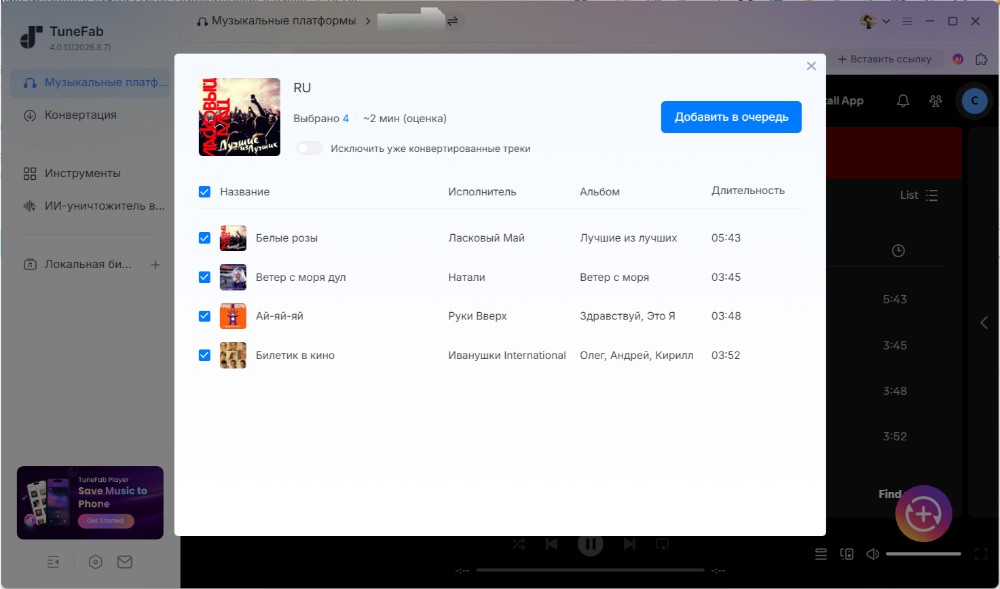Open Локальная библиотека in the sidebar
The height and width of the screenshot is (589, 1000).
point(77,265)
